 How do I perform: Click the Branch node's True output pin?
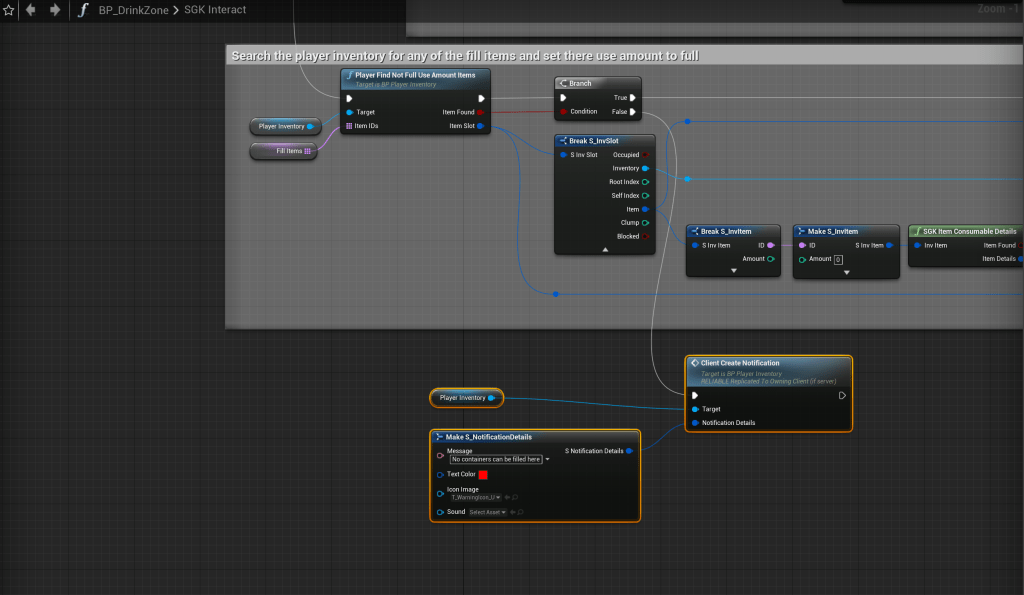point(633,98)
